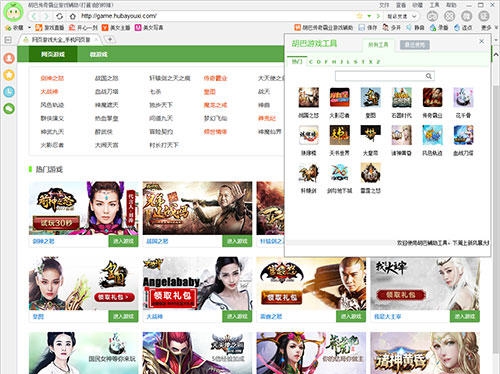The image size is (500, 374).
Task: Click 进入游戏 under 我是大主宰 banner
Action: 465,316
